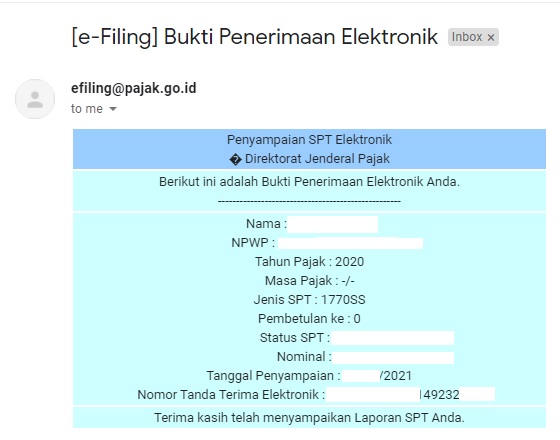Open the sender's profile avatar
The width and height of the screenshot is (560, 440).
[x=35, y=99]
